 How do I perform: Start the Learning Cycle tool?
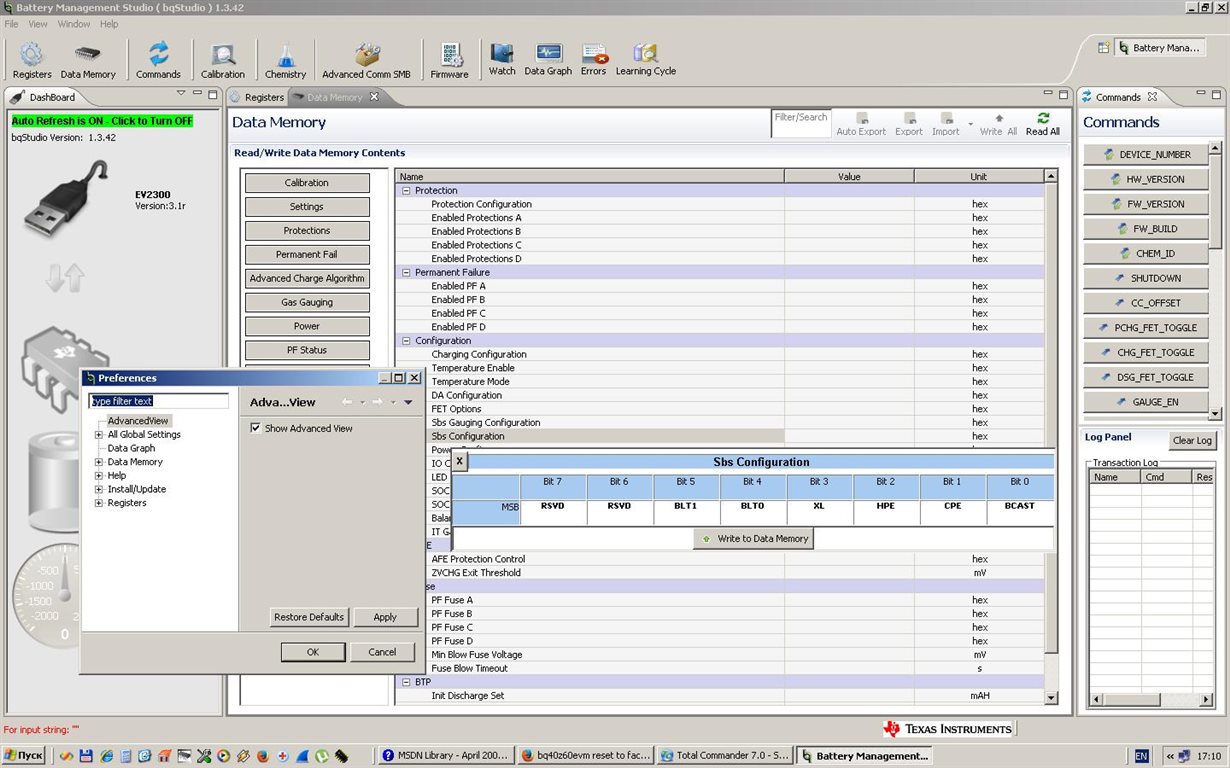pyautogui.click(x=645, y=58)
